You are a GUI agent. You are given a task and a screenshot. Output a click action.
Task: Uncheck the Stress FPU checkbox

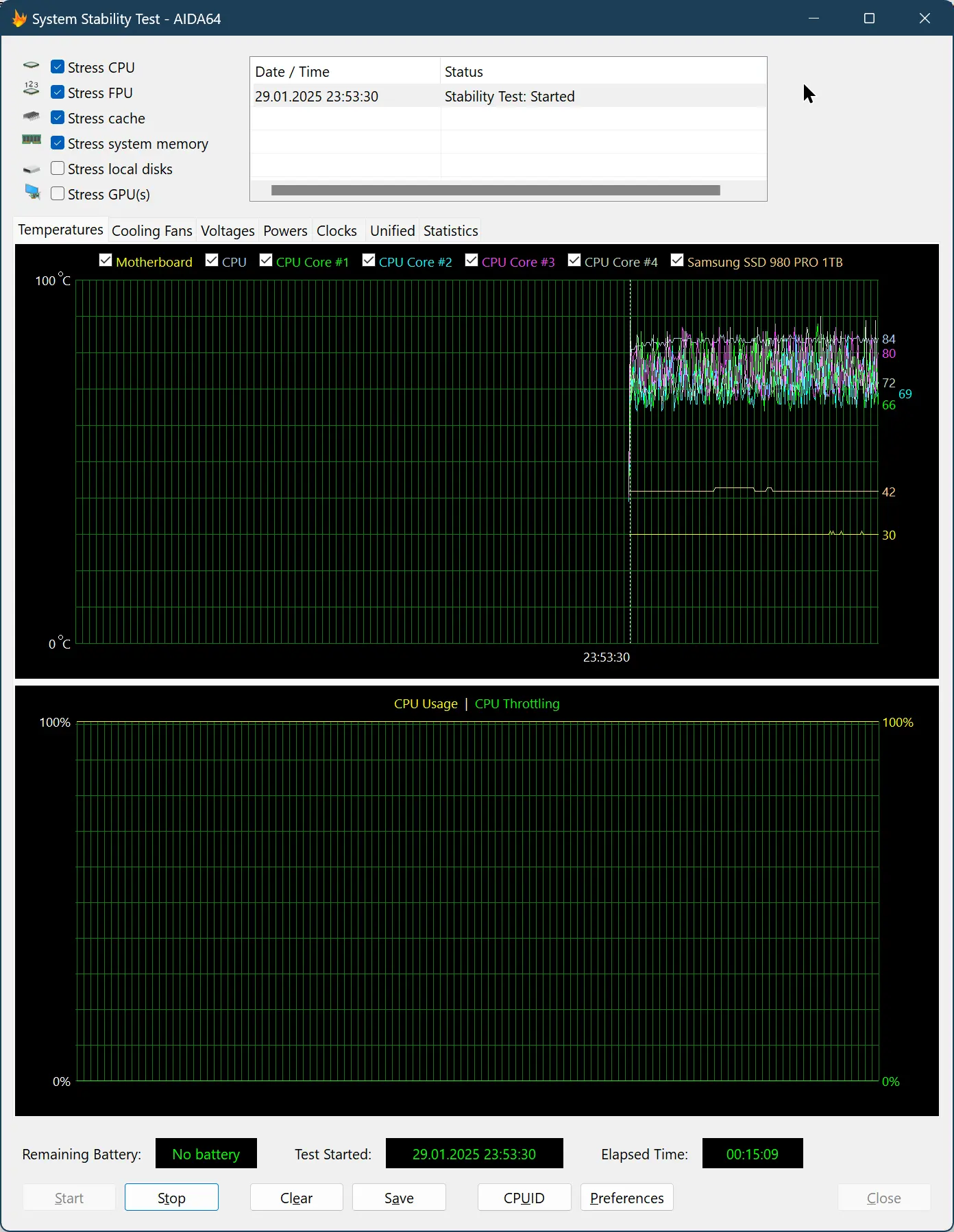pyautogui.click(x=58, y=93)
